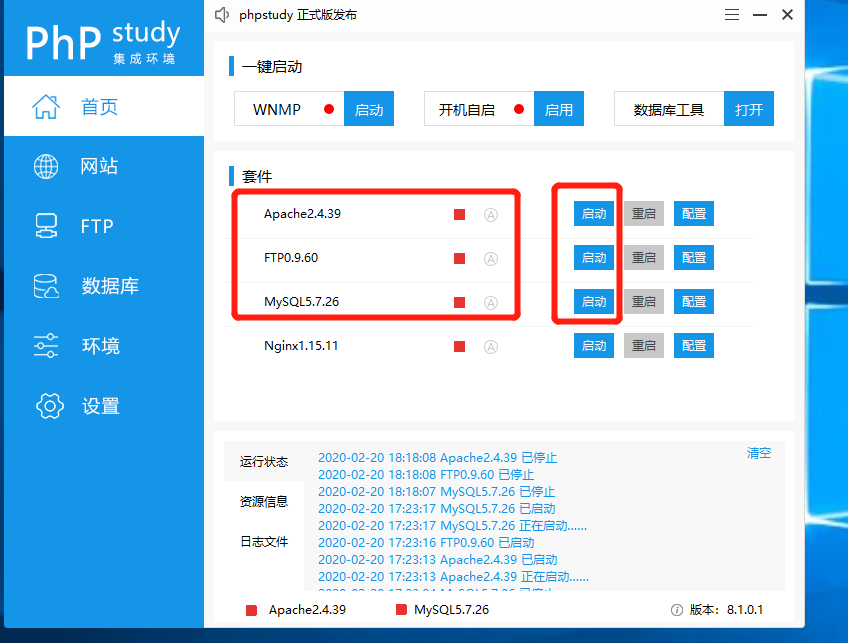This screenshot has width=848, height=643.
Task: Open FTP0.9.60 配置 settings
Action: (694, 257)
